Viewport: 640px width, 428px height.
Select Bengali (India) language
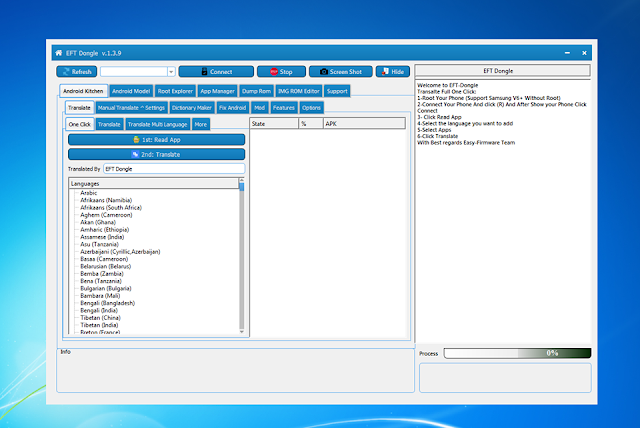tap(99, 310)
